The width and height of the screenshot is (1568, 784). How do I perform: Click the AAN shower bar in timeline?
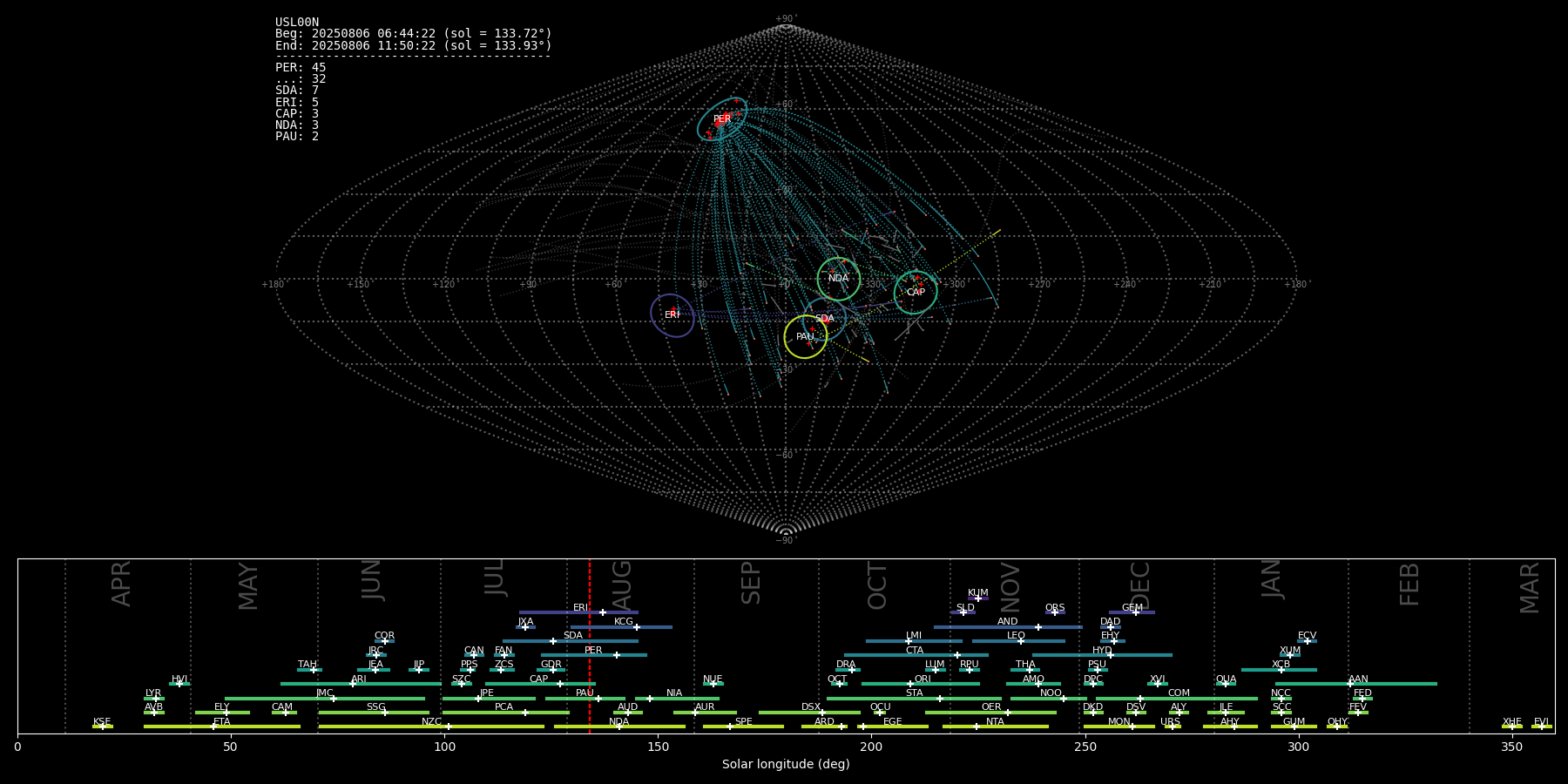[1356, 684]
